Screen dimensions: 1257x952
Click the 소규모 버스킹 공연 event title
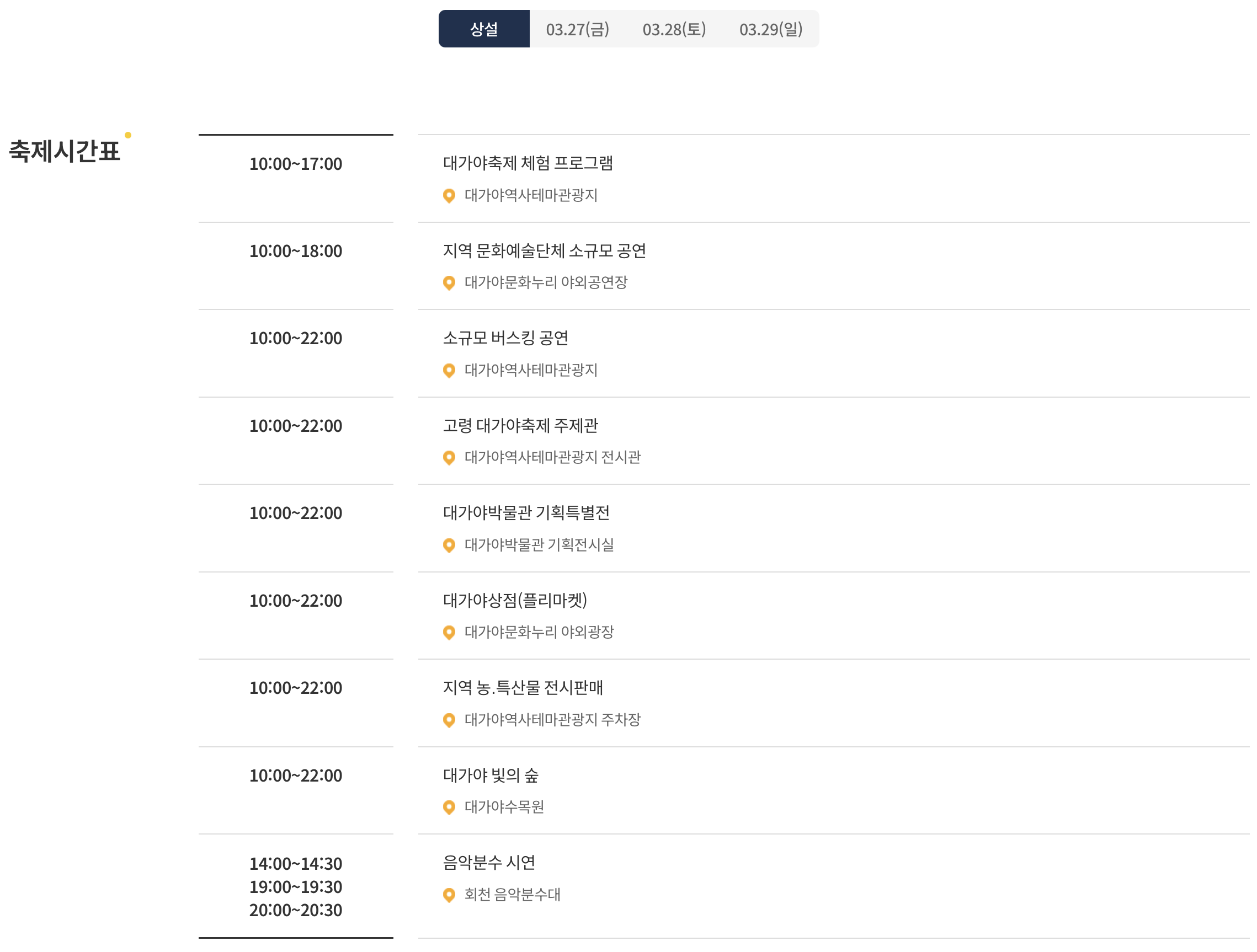(x=505, y=338)
